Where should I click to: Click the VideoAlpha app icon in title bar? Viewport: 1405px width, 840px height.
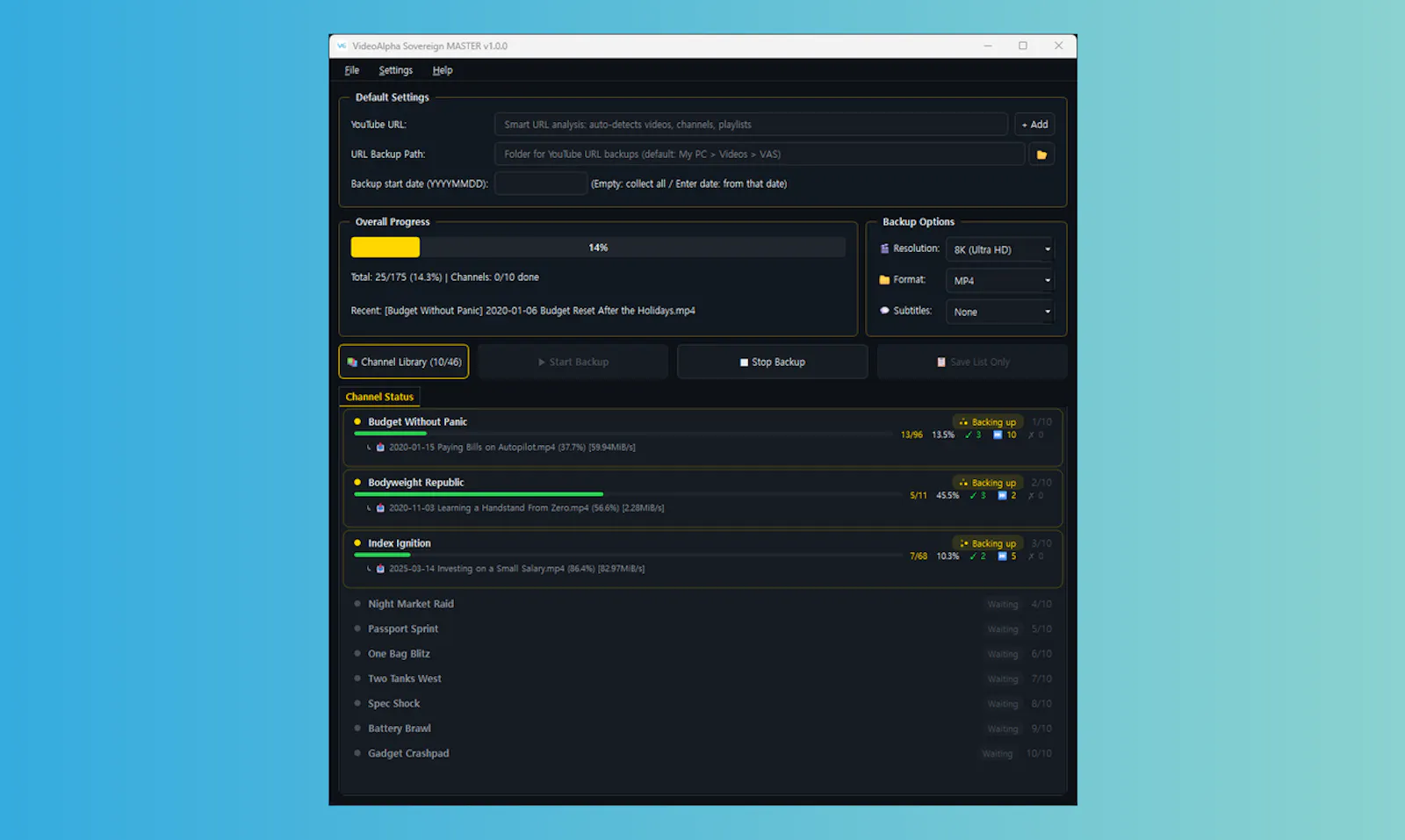(342, 47)
